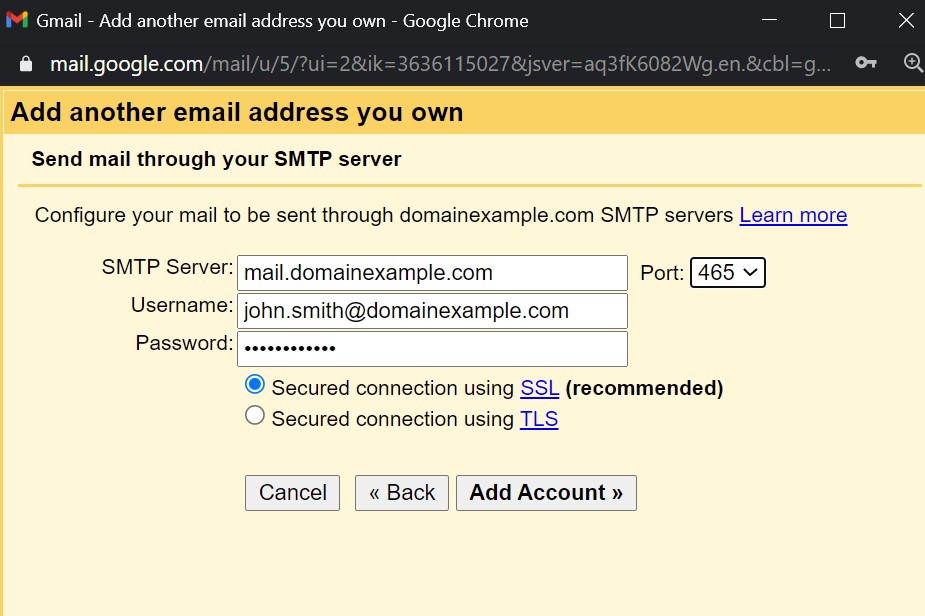
Task: Close the Gmail popup window
Action: 906,21
